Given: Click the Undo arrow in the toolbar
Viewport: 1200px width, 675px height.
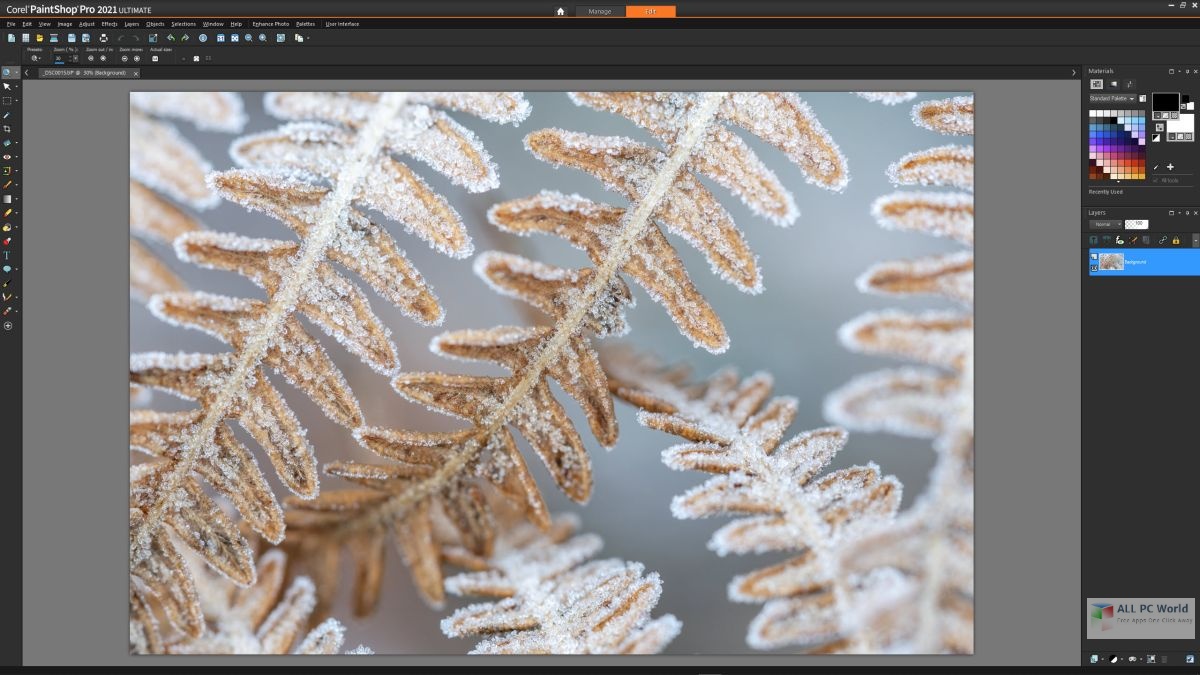Looking at the screenshot, I should (171, 37).
